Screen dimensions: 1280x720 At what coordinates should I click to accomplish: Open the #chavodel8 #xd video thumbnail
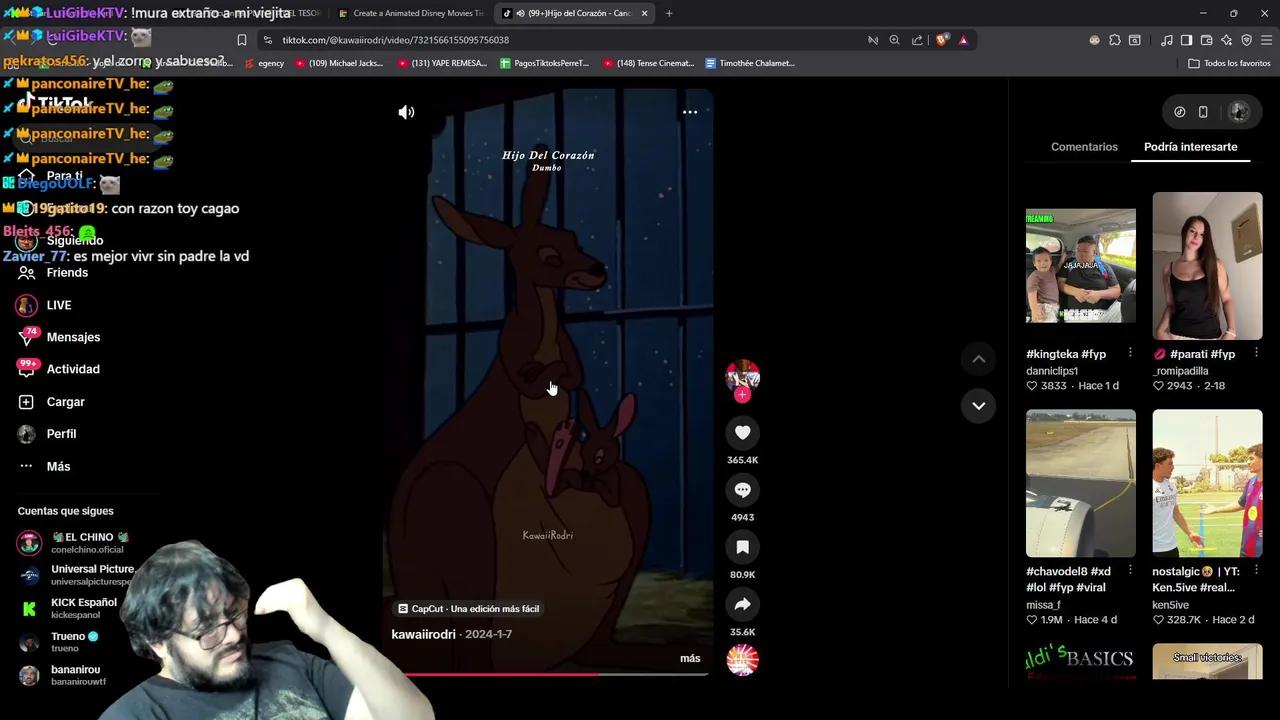point(1081,483)
